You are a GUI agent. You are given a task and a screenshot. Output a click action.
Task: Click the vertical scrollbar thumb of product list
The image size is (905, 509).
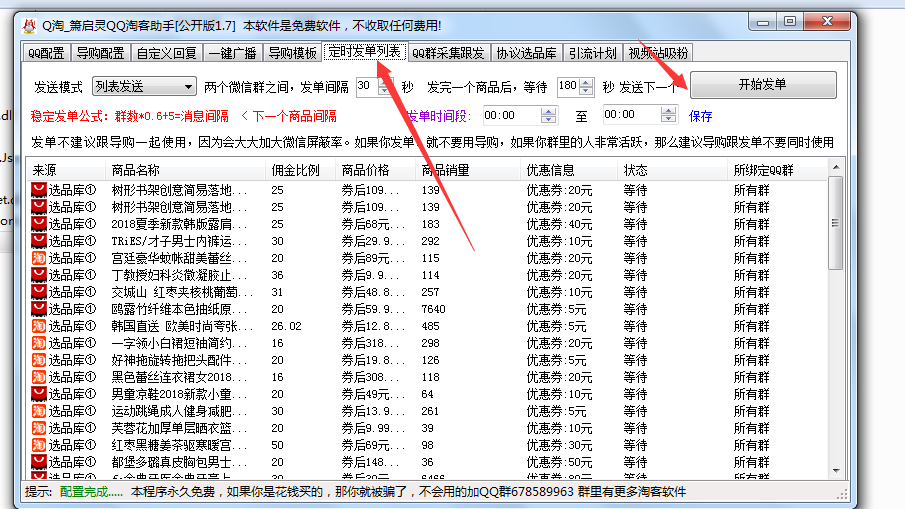[x=835, y=223]
